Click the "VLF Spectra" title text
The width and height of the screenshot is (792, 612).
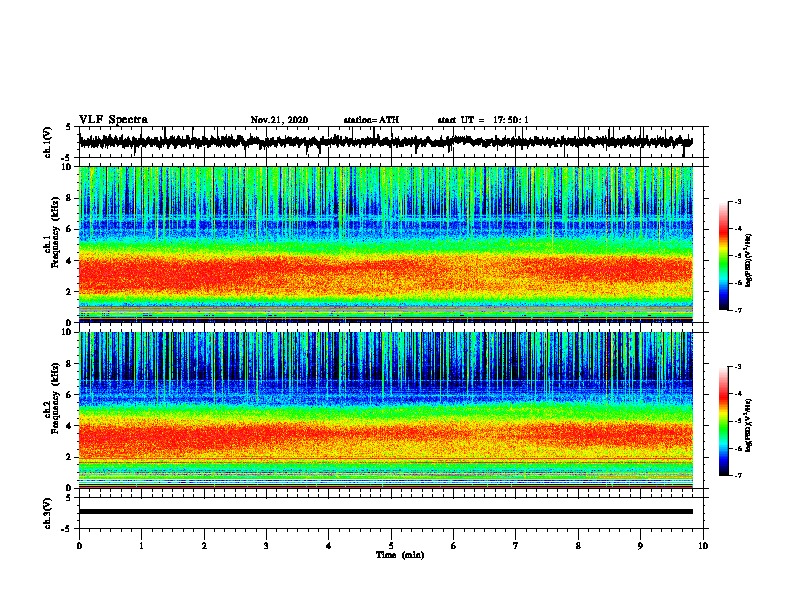pyautogui.click(x=113, y=120)
